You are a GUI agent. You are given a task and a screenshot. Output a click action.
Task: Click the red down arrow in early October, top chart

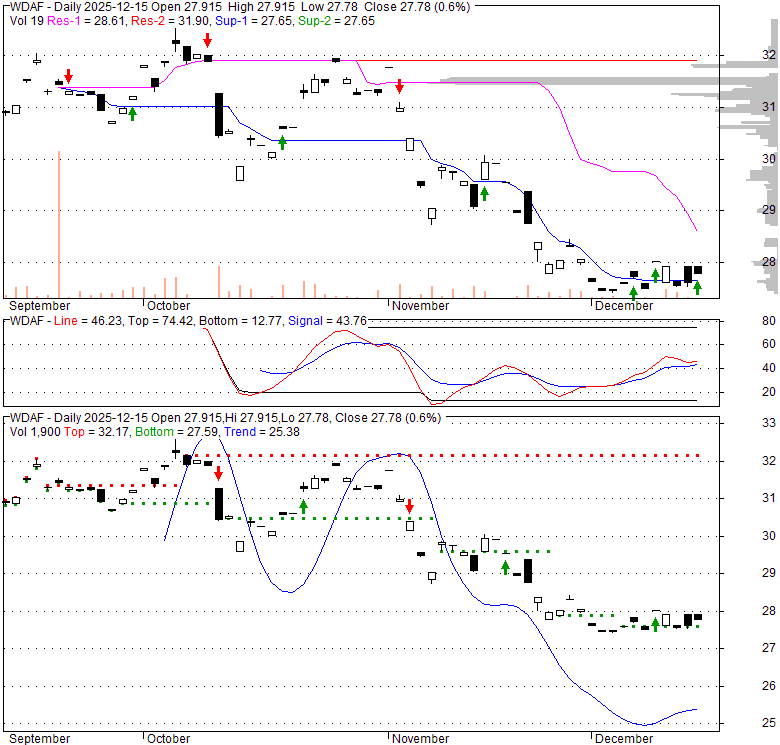[207, 40]
